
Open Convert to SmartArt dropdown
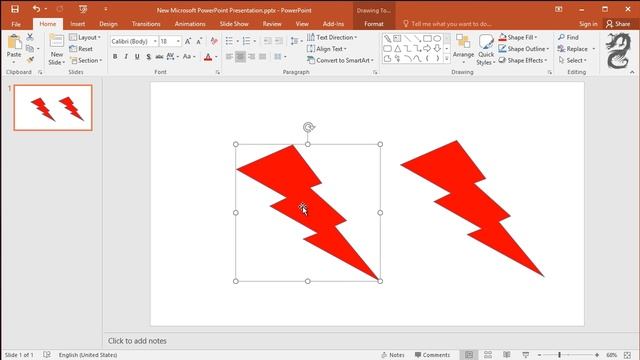point(340,60)
